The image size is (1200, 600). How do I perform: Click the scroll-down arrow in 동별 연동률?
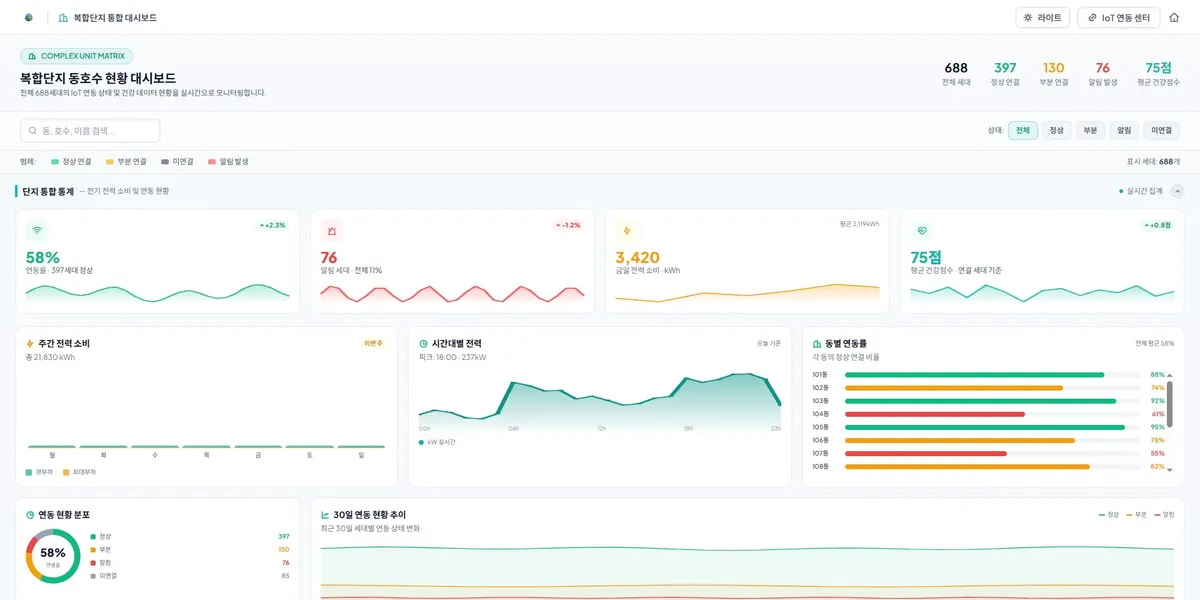click(1169, 467)
